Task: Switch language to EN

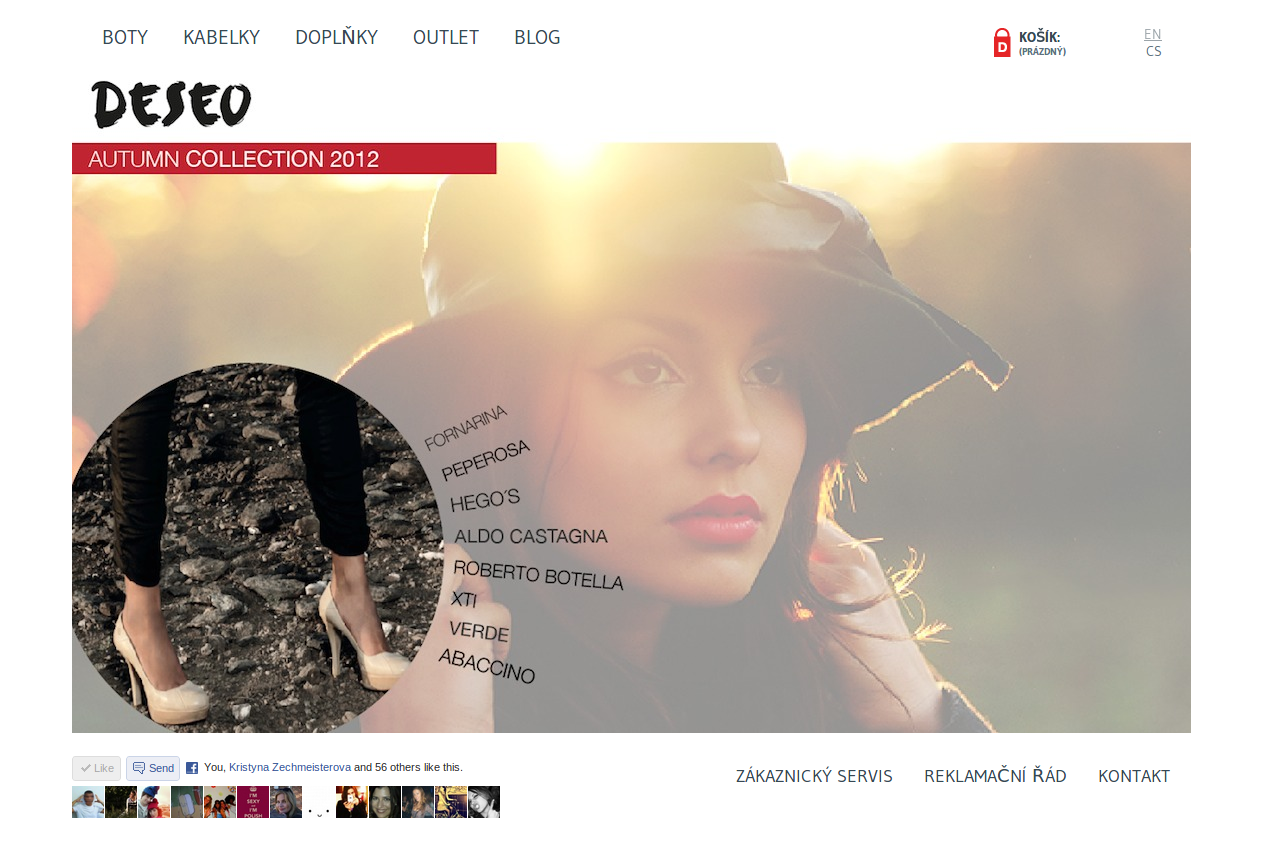Action: point(1153,34)
